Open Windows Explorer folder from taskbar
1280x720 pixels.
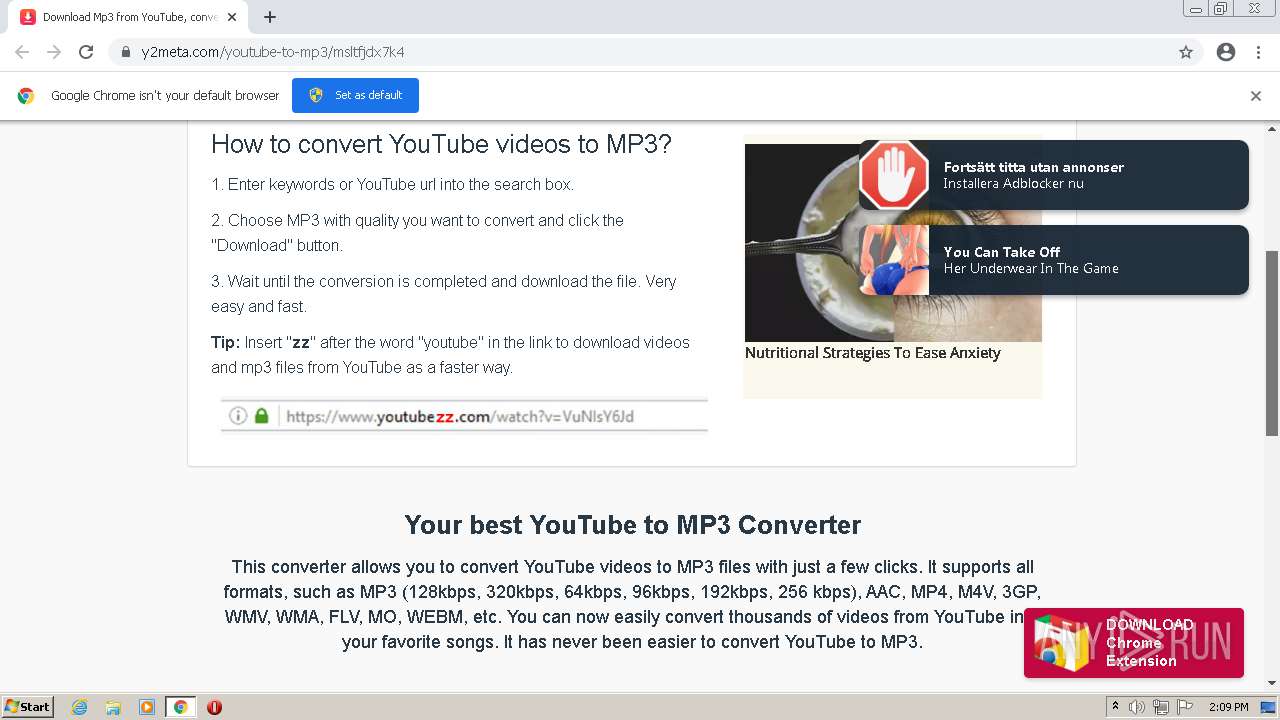point(113,707)
